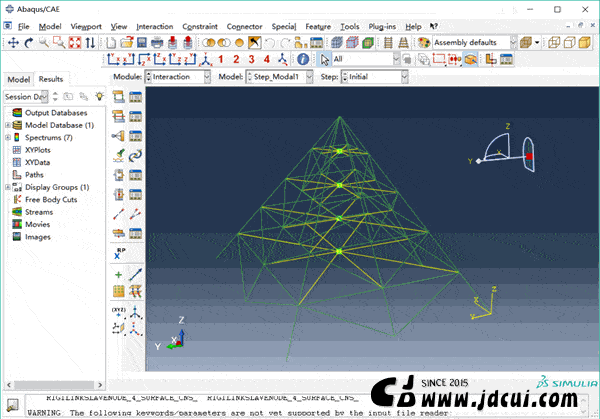This screenshot has width=600, height=419.
Task: Click the What's This help icon
Action: (x=433, y=26)
